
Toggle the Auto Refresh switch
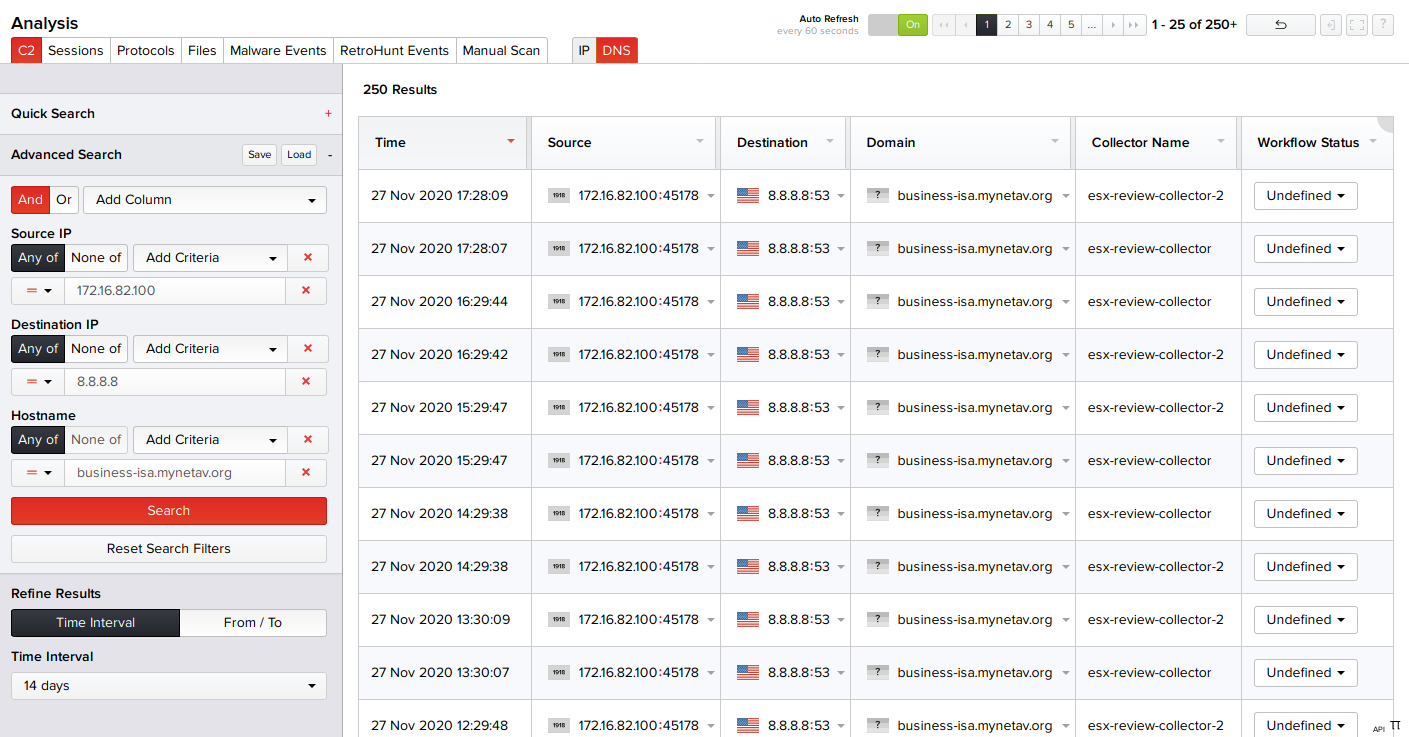pos(897,25)
